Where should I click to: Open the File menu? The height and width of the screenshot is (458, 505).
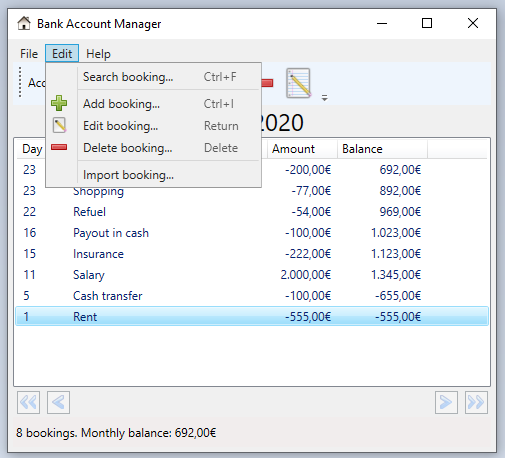[29, 54]
